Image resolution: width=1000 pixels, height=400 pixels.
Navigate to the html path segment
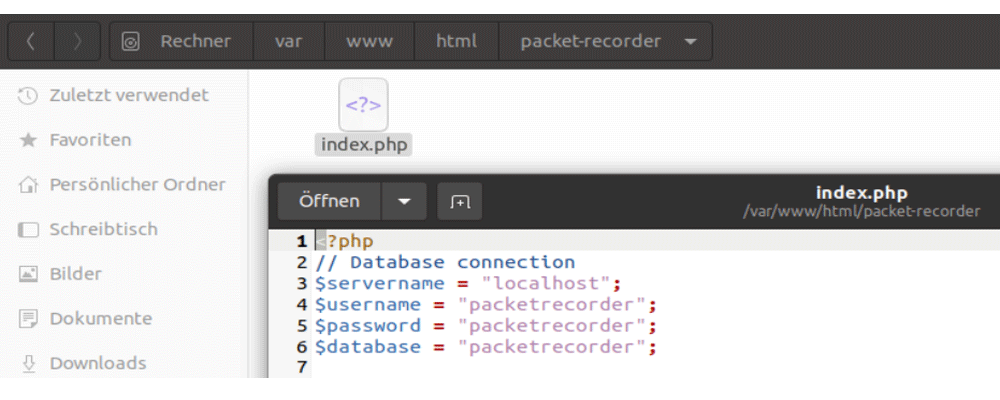[457, 41]
